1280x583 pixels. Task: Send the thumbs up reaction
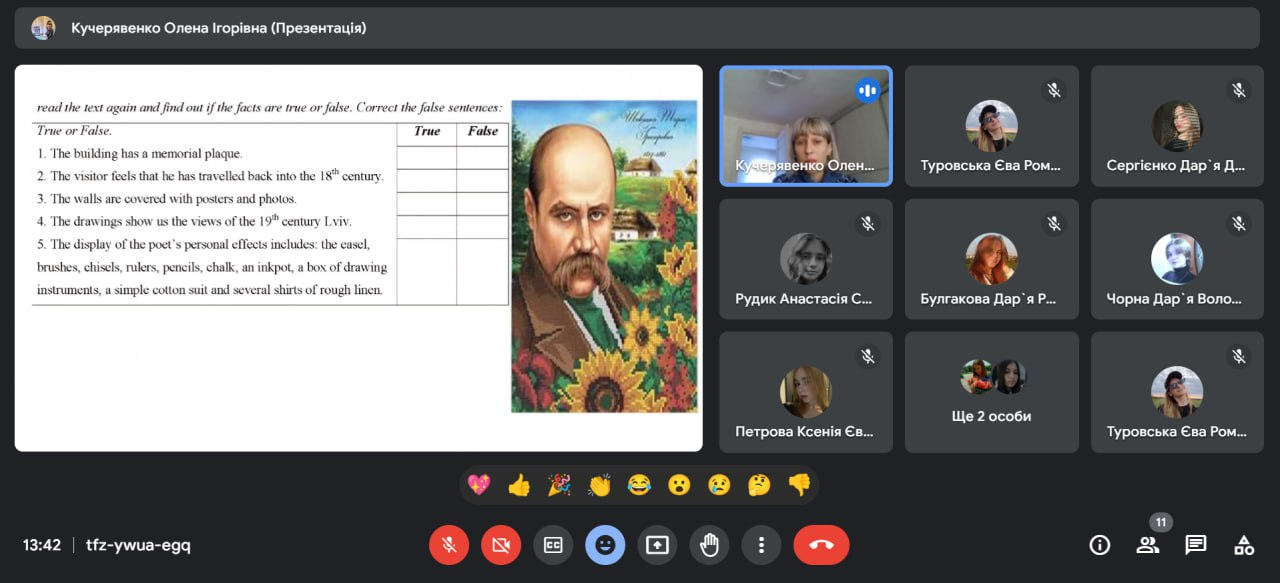(519, 485)
